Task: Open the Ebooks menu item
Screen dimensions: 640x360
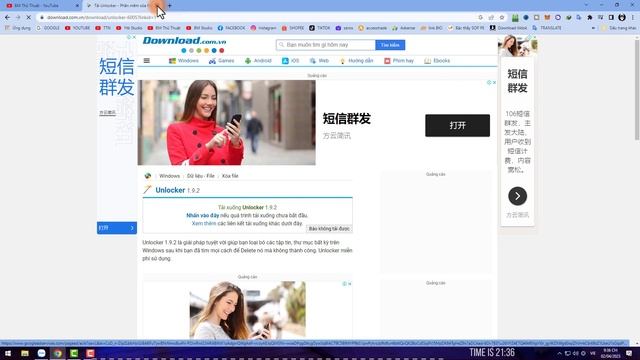Action: [437, 61]
